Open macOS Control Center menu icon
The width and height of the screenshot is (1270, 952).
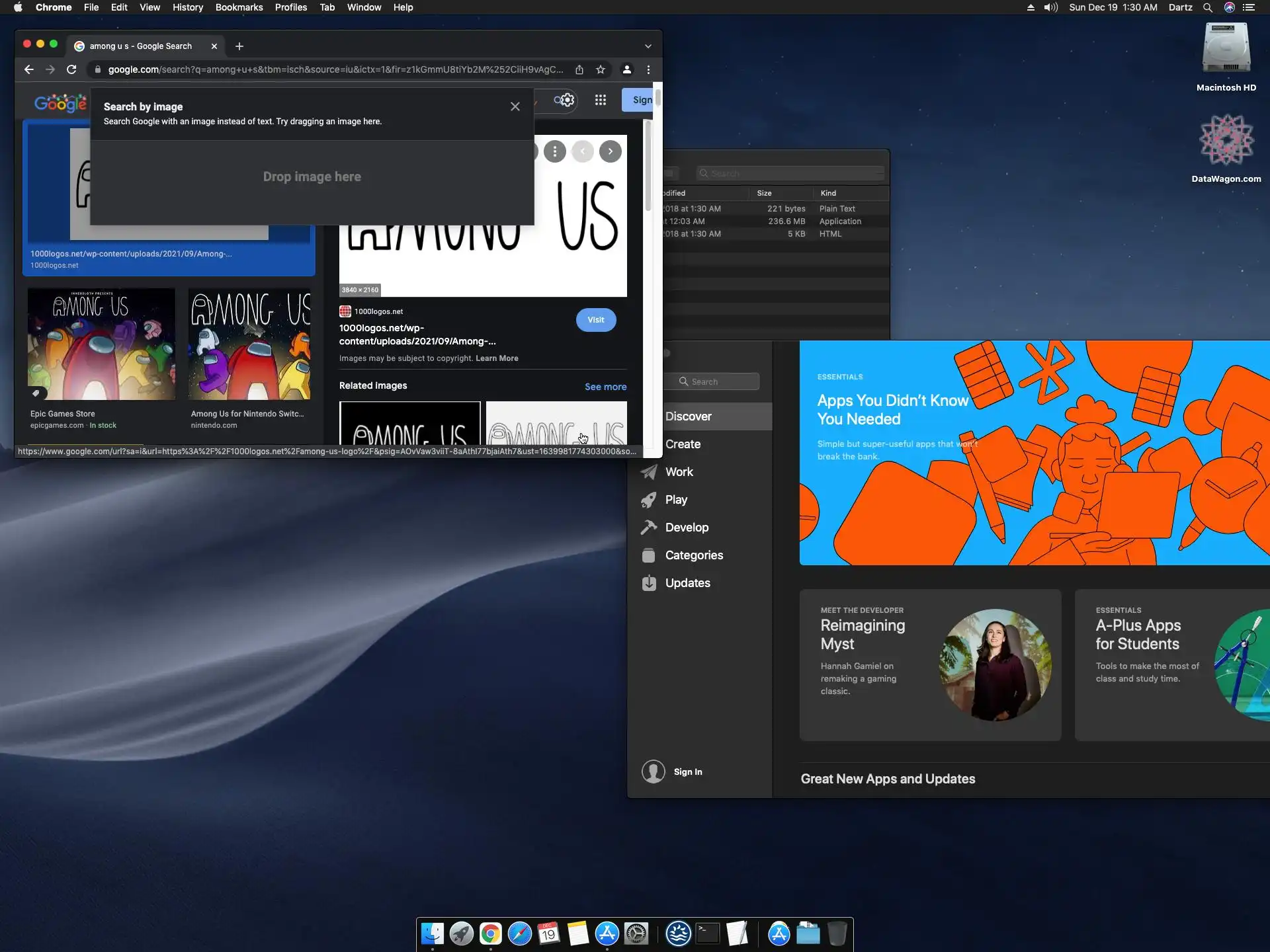click(x=1248, y=7)
